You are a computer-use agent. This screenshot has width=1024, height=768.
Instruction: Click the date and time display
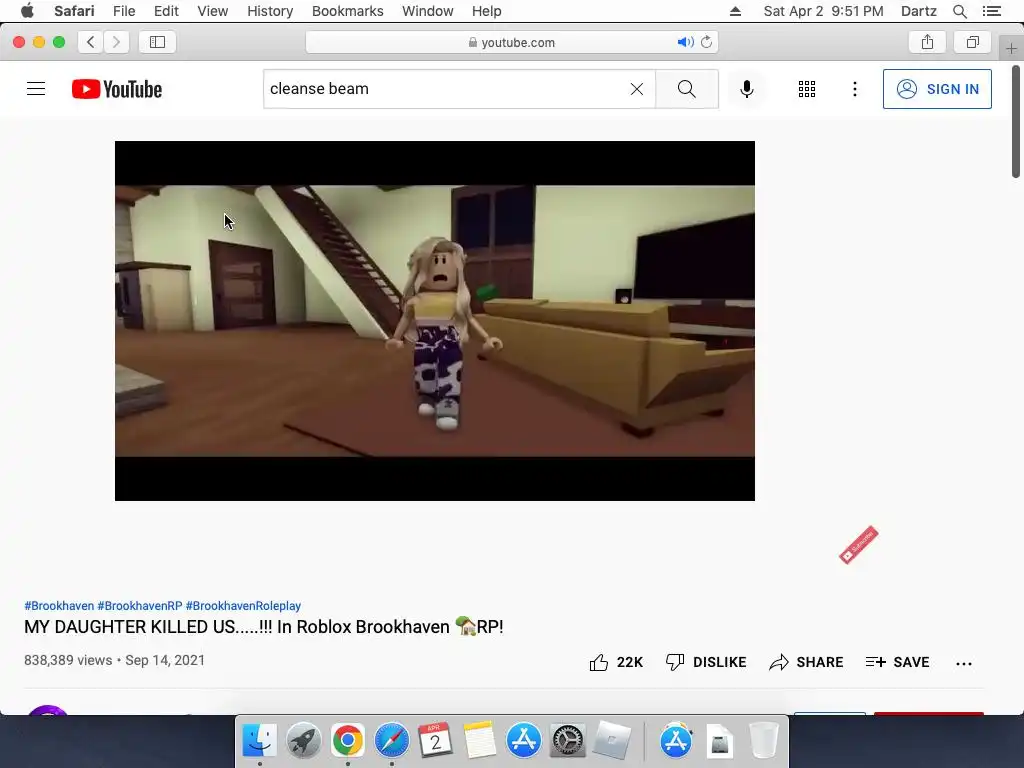coord(823,11)
